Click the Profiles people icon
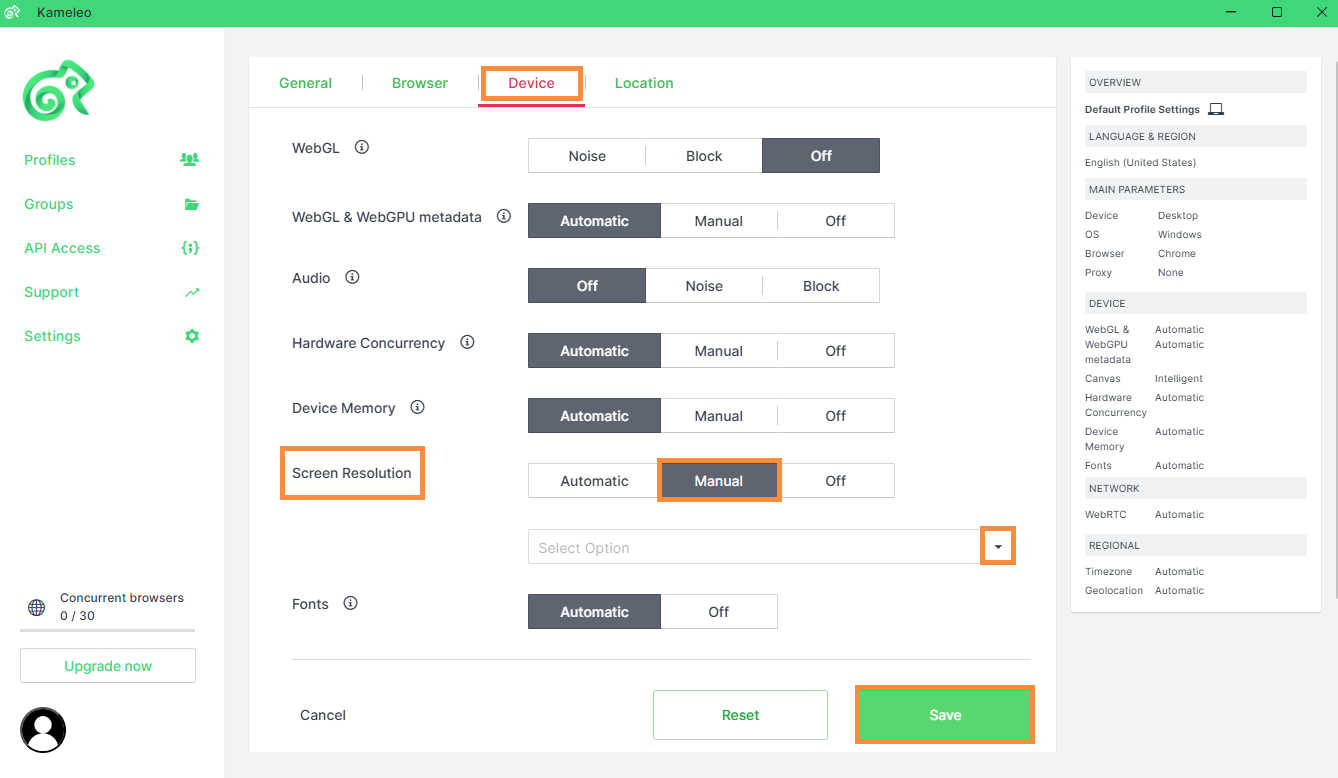 [189, 159]
